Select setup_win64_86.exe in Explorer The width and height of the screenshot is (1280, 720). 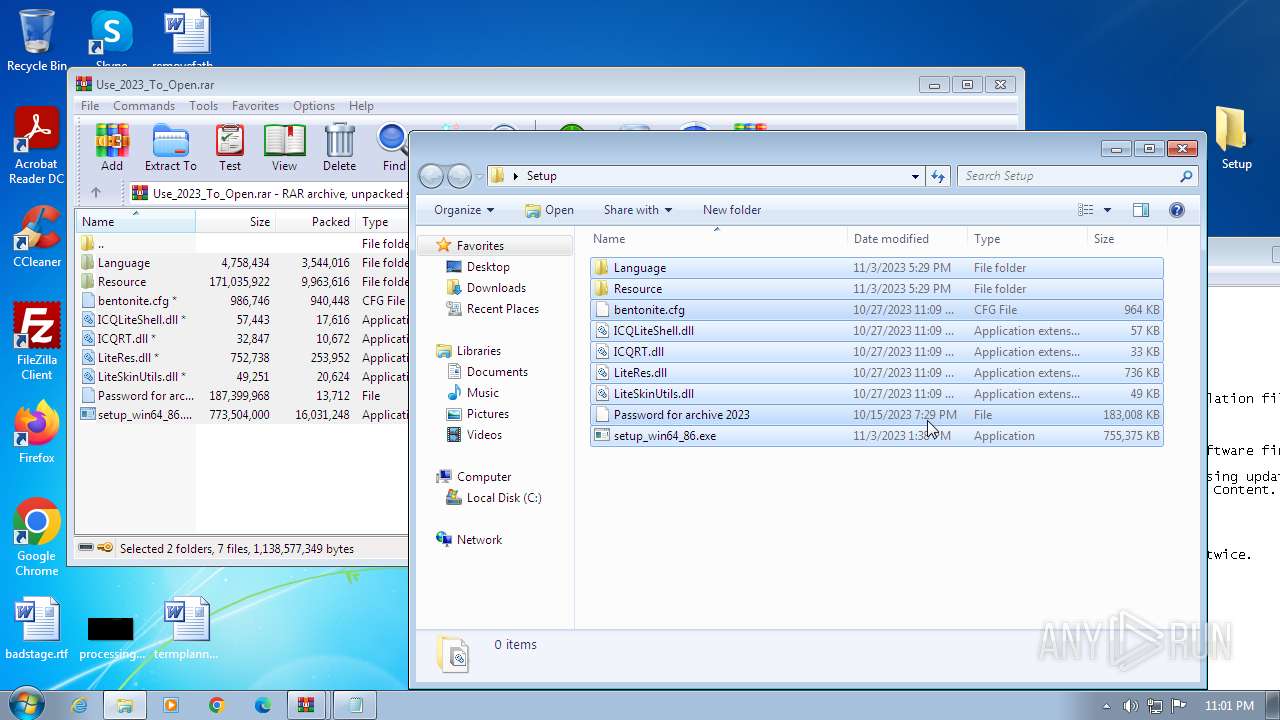click(876, 436)
